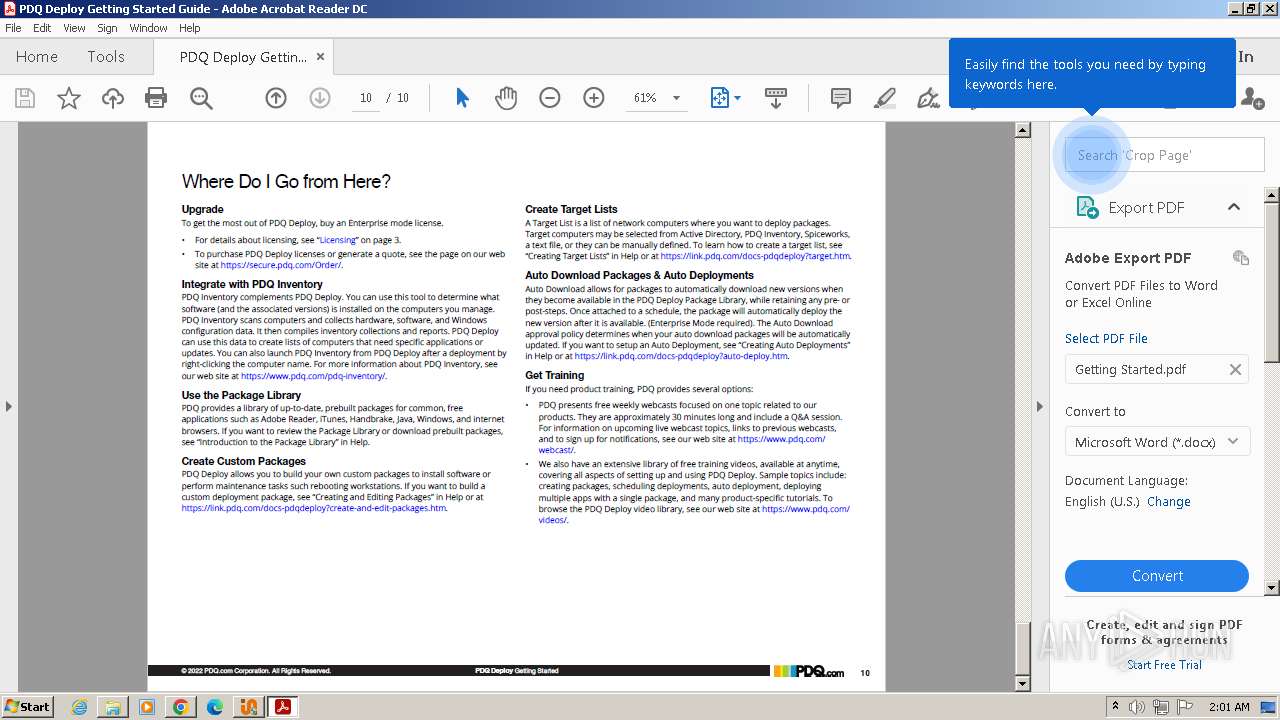The height and width of the screenshot is (720, 1280).
Task: Open the View menu
Action: tap(74, 28)
